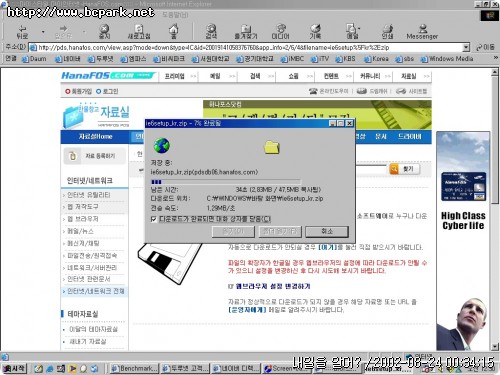The height and width of the screenshot is (375, 500).
Task: Click the download progress bar
Action: pyautogui.click(x=226, y=182)
